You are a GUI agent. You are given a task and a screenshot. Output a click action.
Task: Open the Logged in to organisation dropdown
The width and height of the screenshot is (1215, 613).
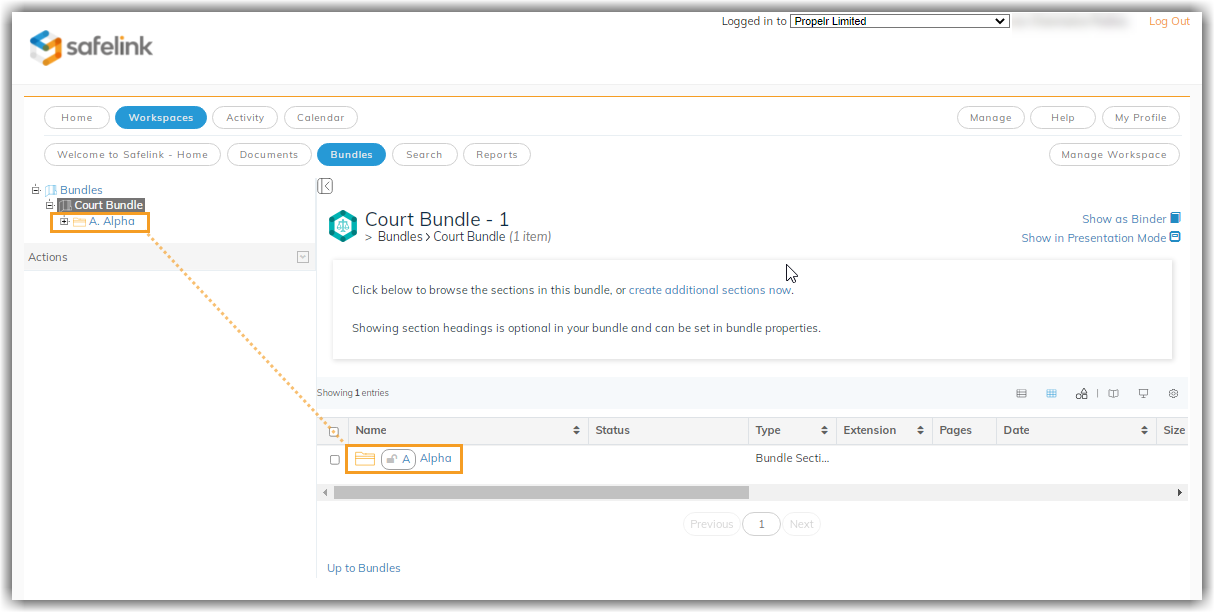click(x=899, y=21)
